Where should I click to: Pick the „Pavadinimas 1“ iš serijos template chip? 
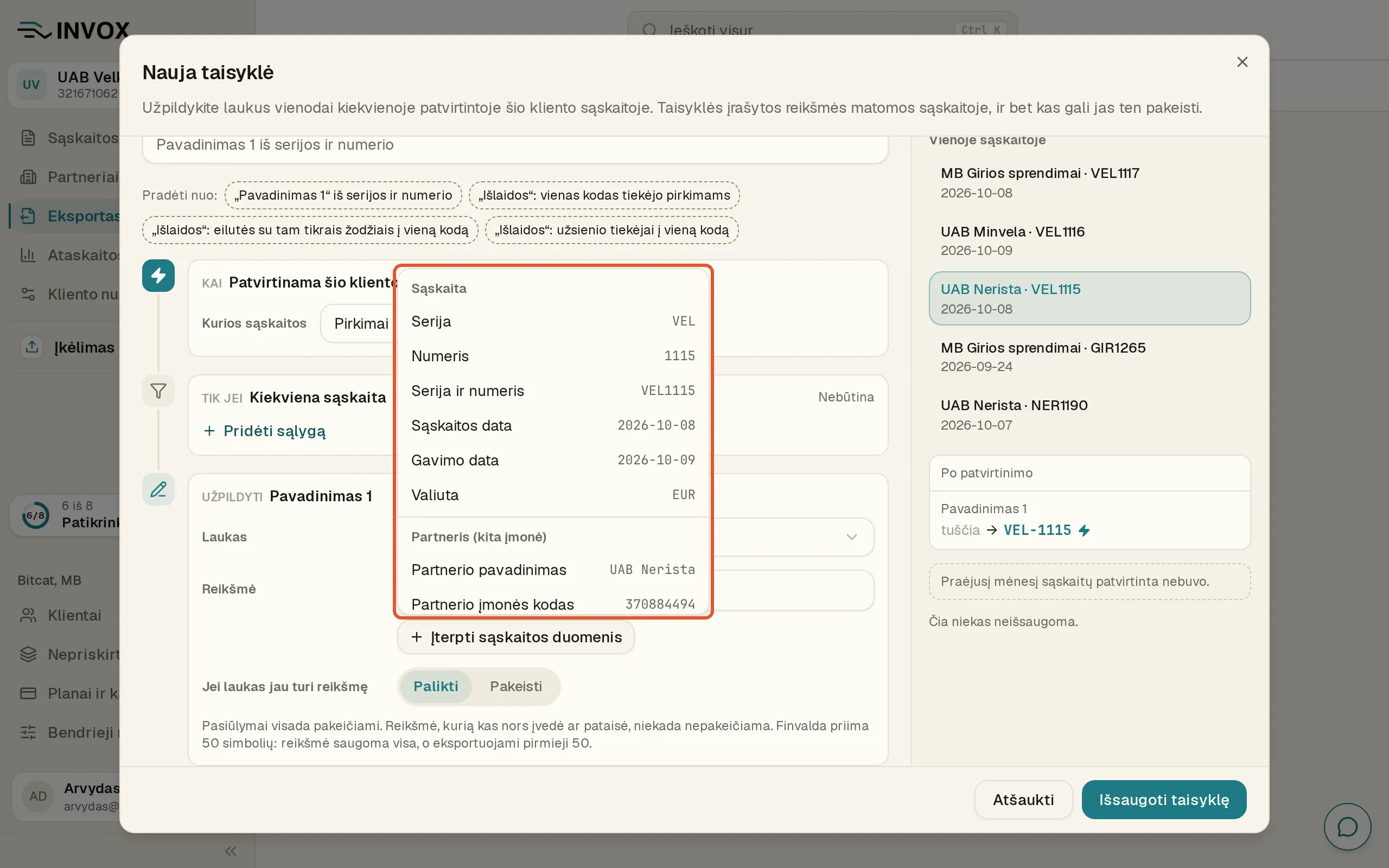click(343, 195)
